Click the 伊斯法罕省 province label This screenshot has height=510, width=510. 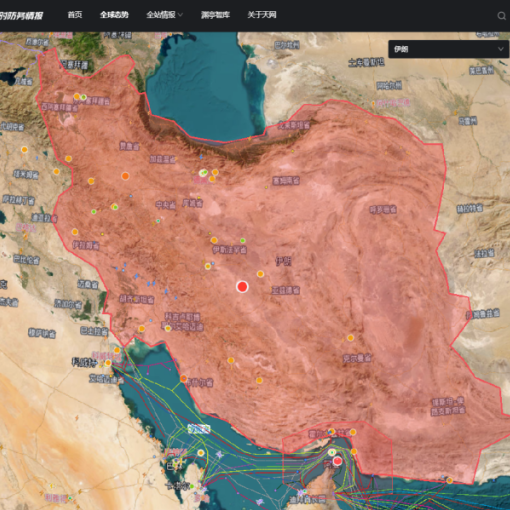point(230,249)
